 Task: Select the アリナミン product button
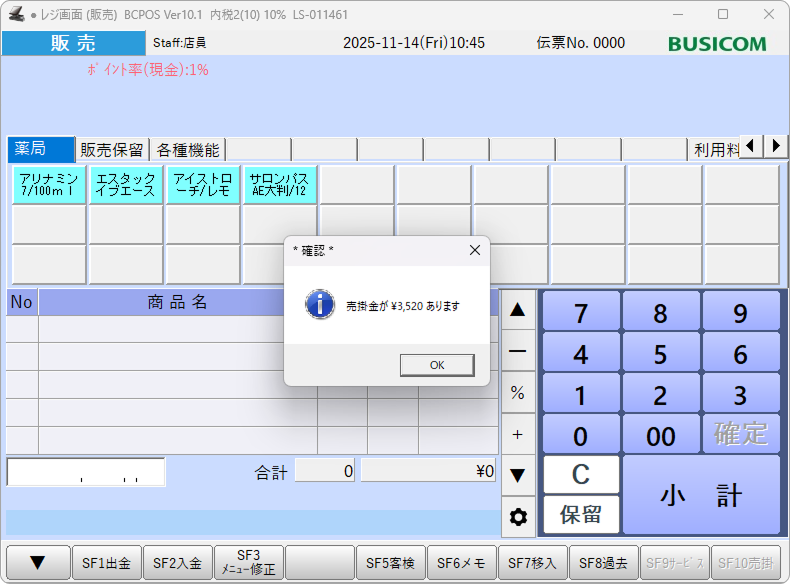(48, 185)
